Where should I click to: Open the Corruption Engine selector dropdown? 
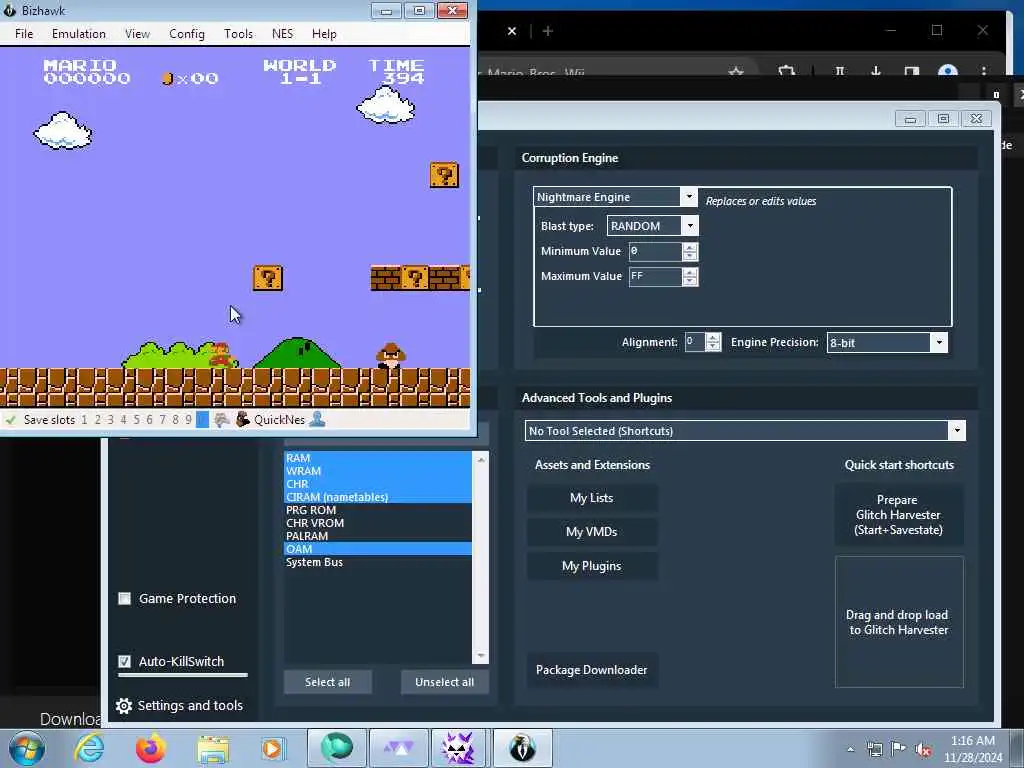689,197
